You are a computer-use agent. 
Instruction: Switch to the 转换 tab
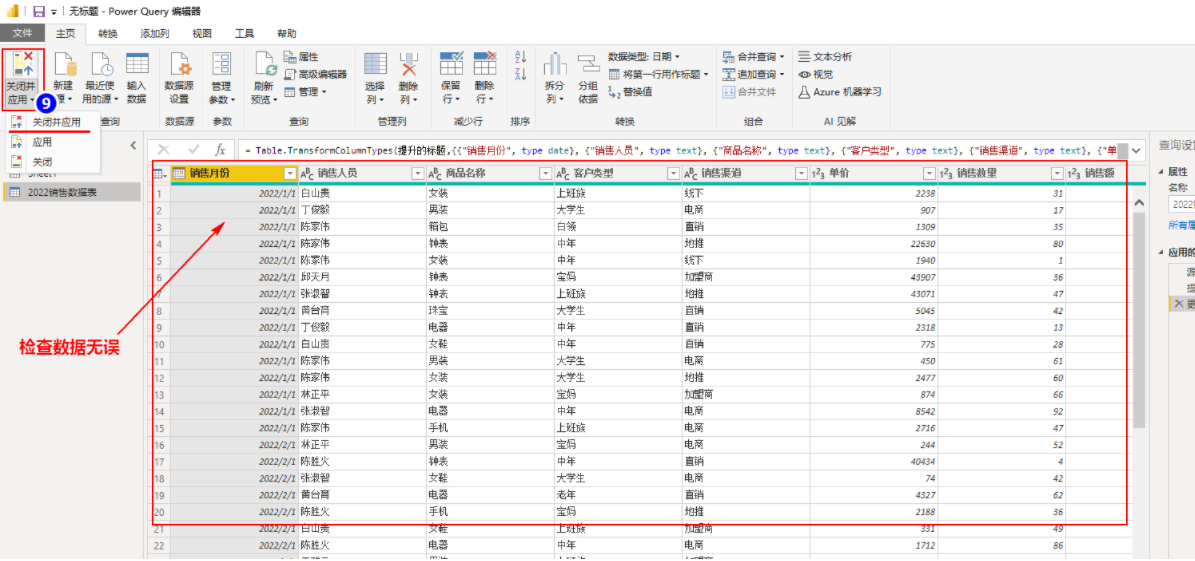click(108, 34)
